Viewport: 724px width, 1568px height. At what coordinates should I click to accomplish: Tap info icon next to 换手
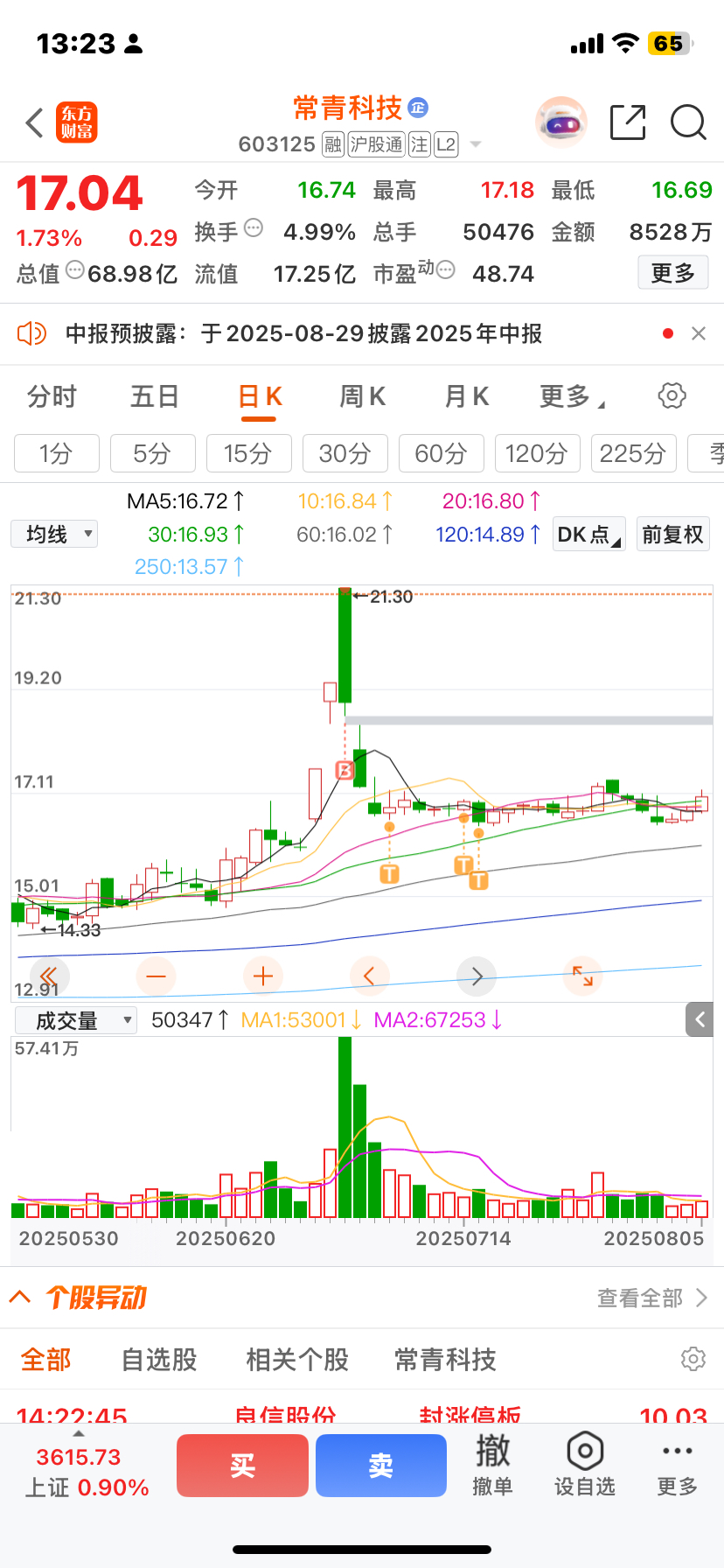(254, 228)
